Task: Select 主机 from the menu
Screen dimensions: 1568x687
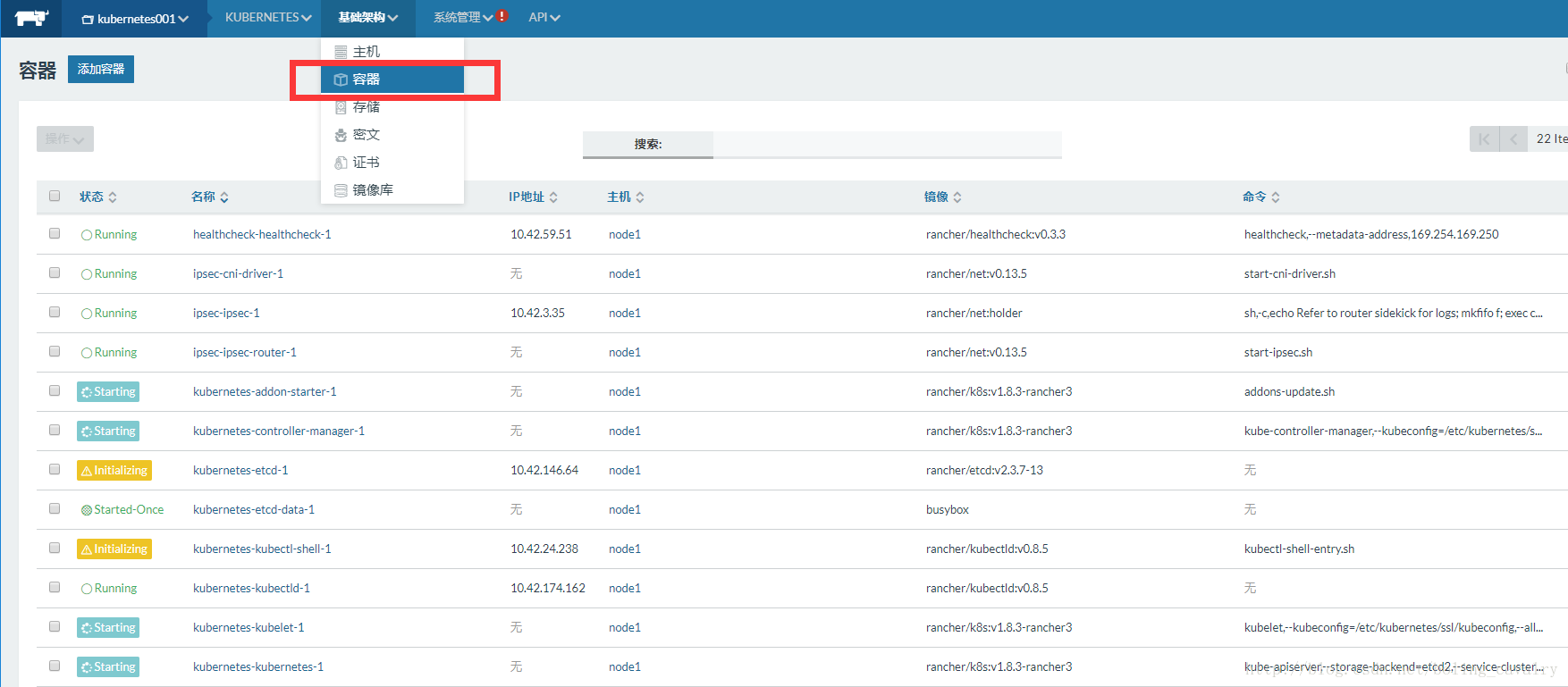Action: [x=392, y=52]
